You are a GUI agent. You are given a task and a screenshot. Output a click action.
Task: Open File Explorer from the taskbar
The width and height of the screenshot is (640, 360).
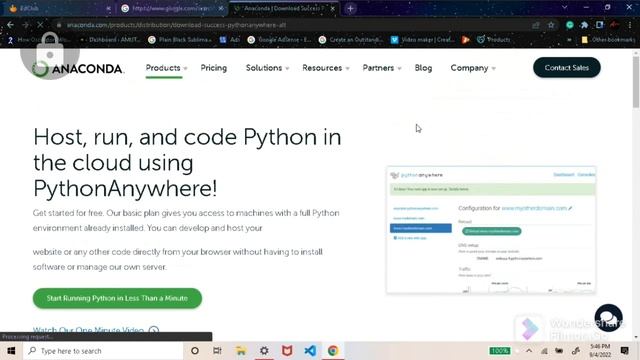[x=241, y=351]
